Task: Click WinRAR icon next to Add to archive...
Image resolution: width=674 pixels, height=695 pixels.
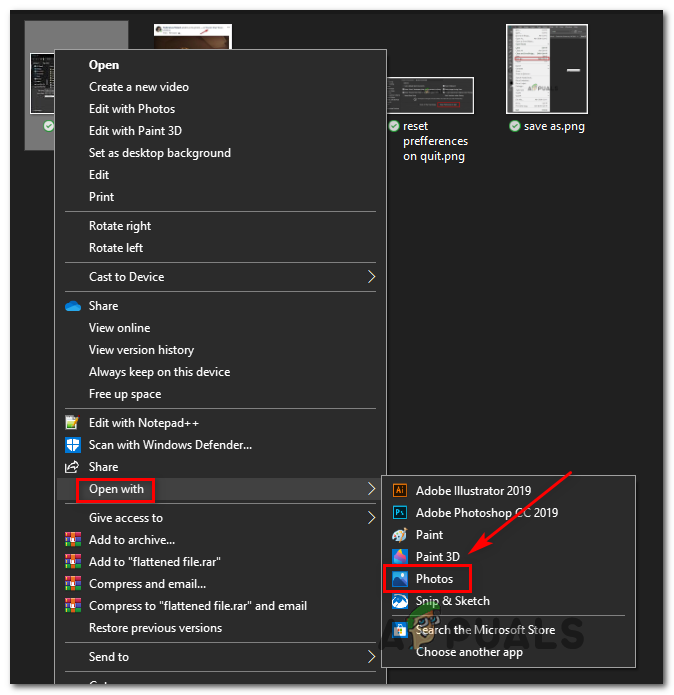Action: tap(73, 539)
